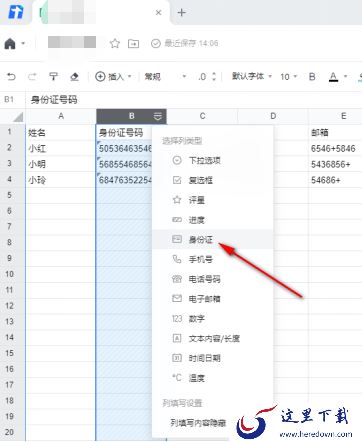The height and width of the screenshot is (442, 362).
Task: Choose 复选框 column type
Action: tap(213, 180)
